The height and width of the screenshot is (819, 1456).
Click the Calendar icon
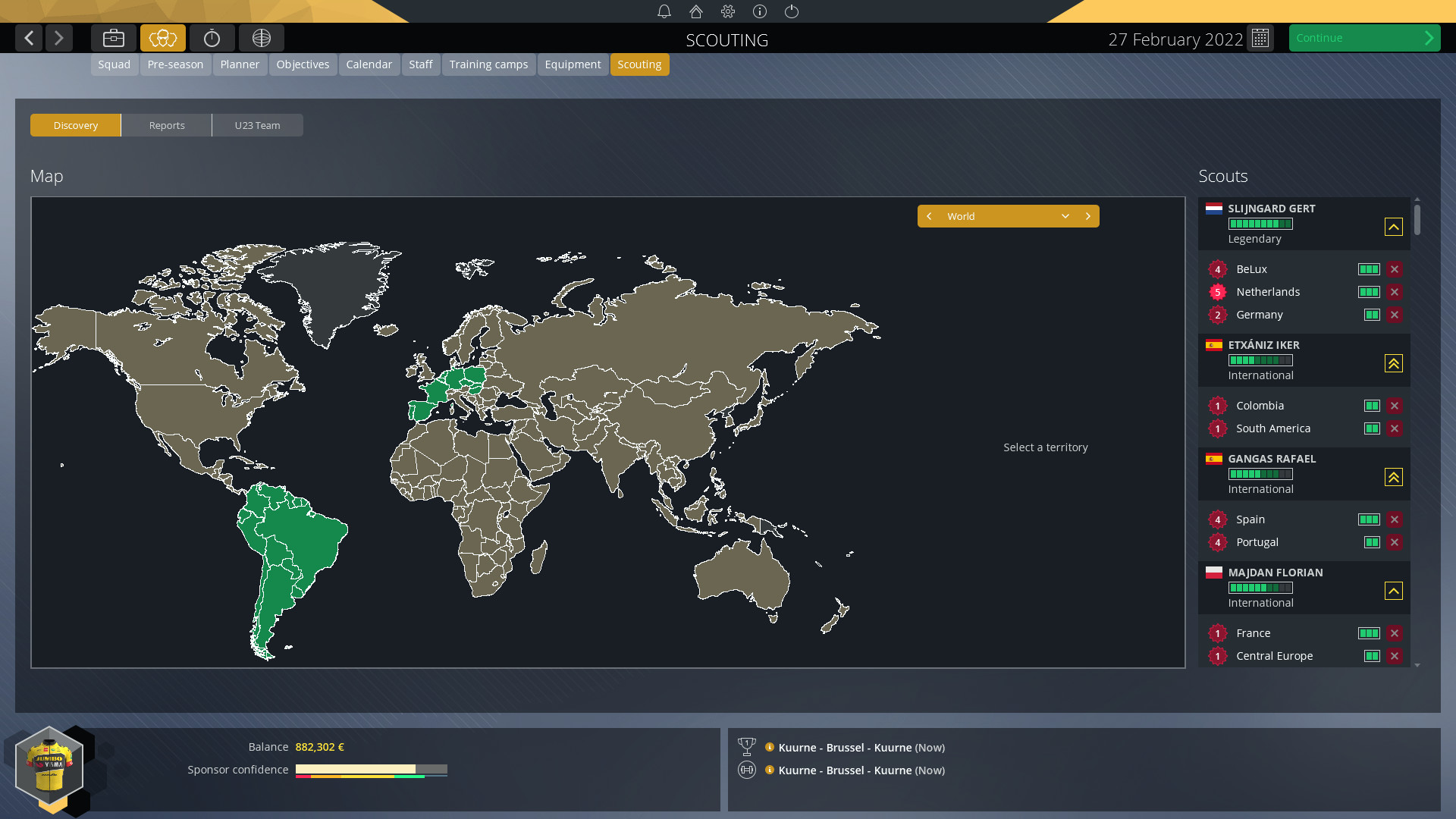tap(1262, 38)
